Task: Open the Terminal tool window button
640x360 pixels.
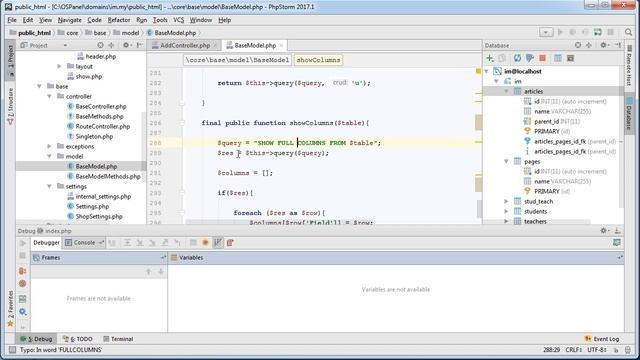Action: [x=118, y=339]
